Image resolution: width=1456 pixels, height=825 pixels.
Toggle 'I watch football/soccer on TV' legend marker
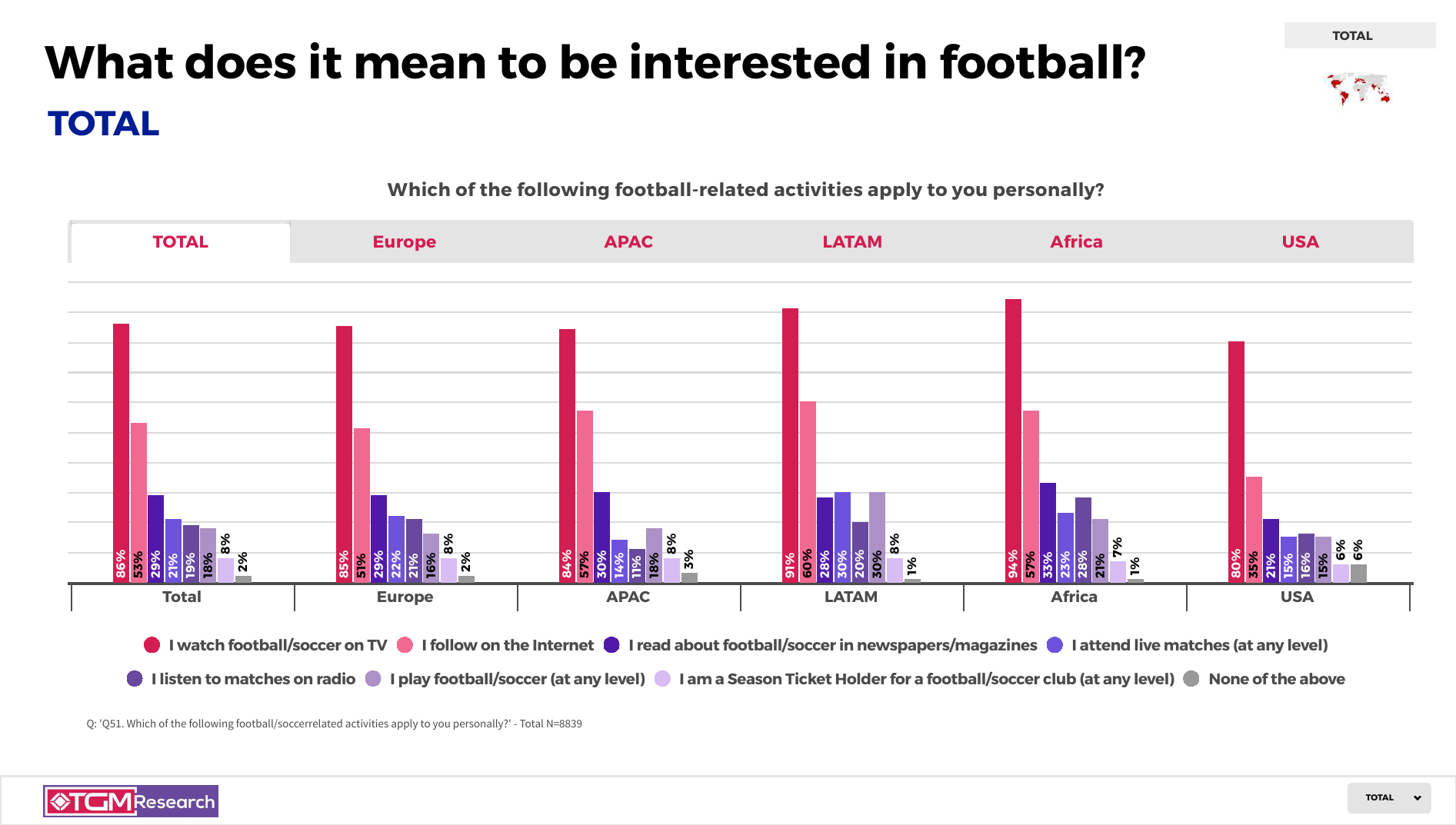pos(152,645)
